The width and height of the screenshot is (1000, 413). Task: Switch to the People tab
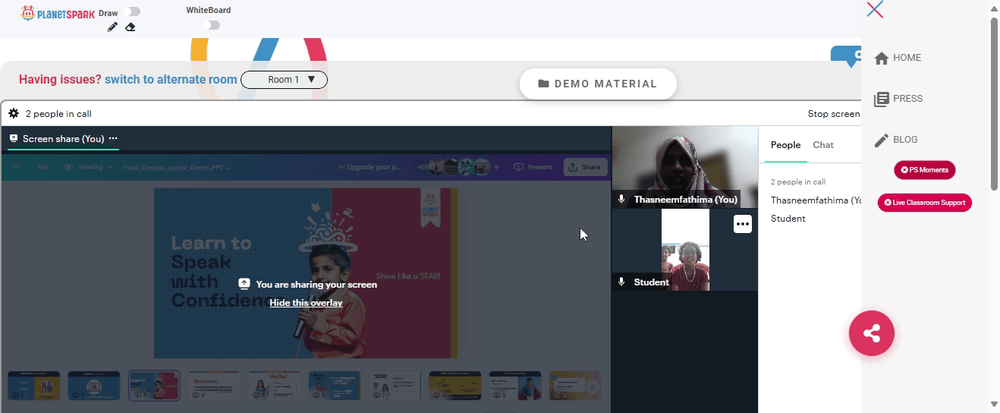point(785,145)
